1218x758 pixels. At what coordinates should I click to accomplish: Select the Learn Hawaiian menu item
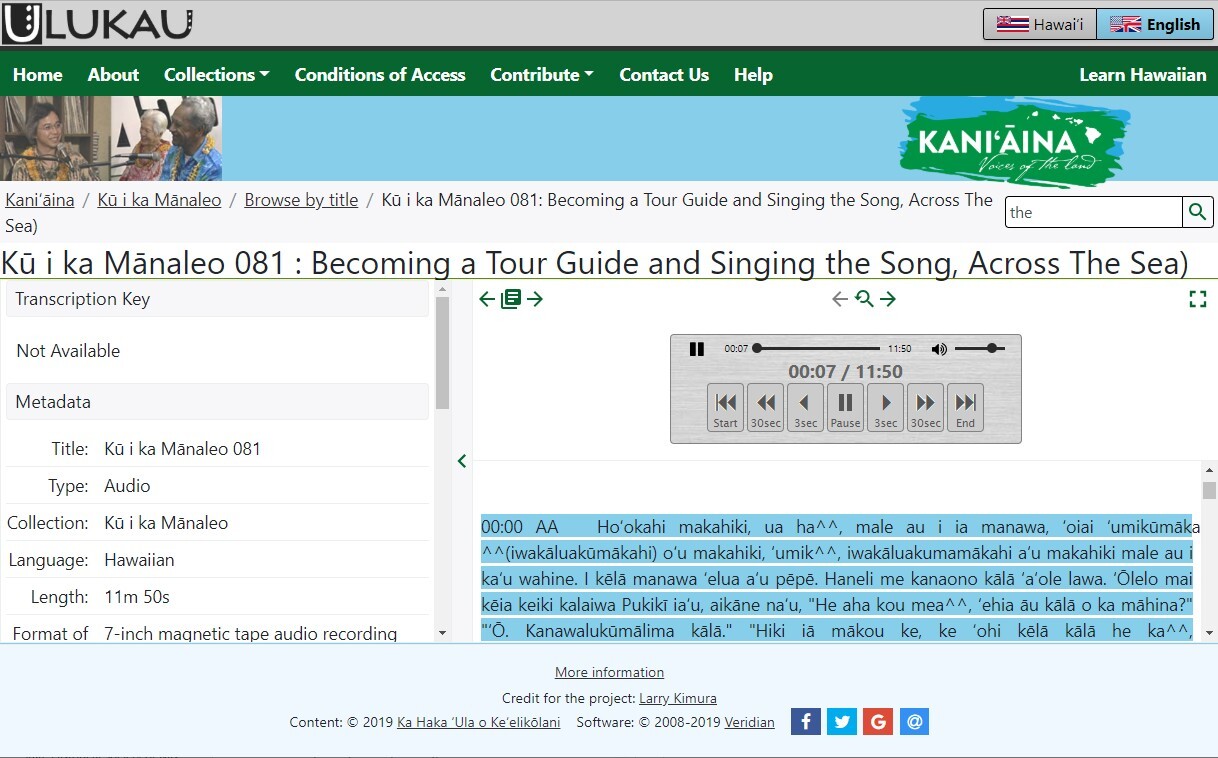1143,74
